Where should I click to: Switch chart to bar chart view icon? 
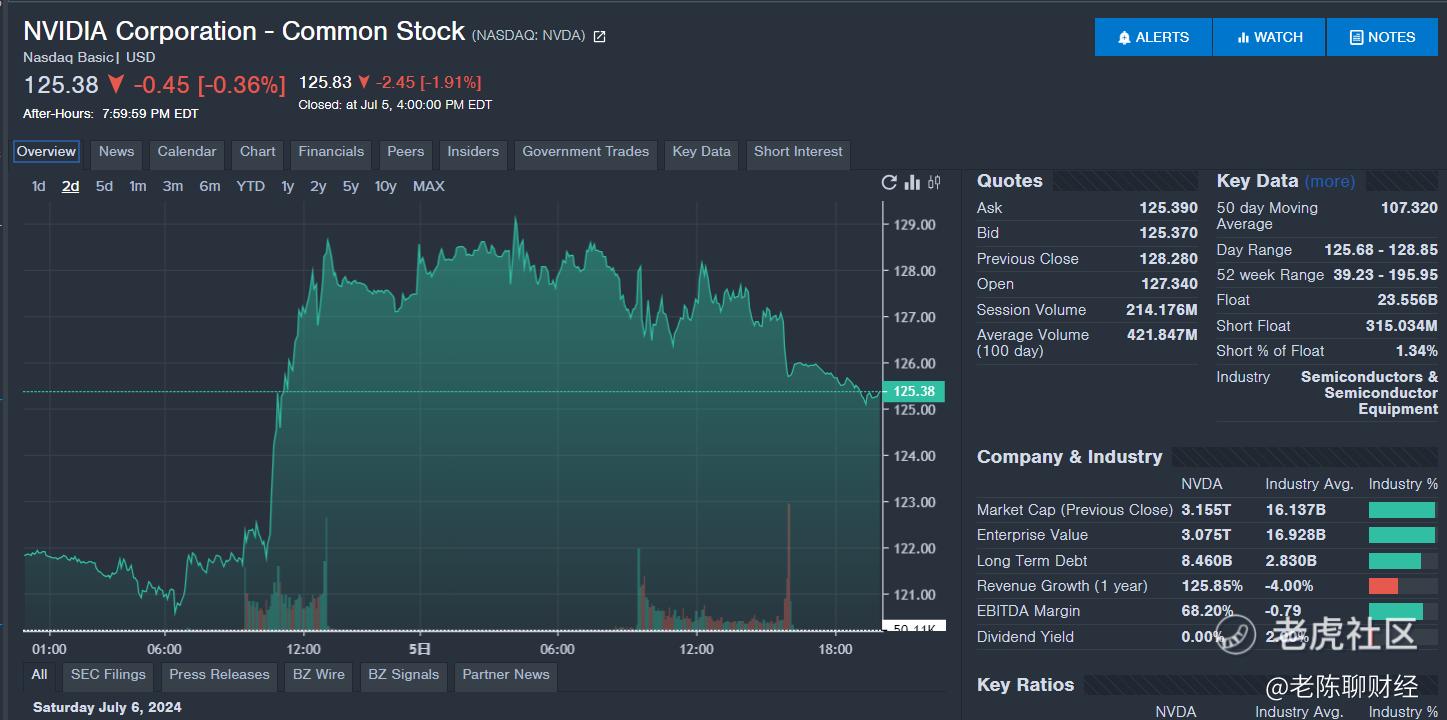pos(912,182)
